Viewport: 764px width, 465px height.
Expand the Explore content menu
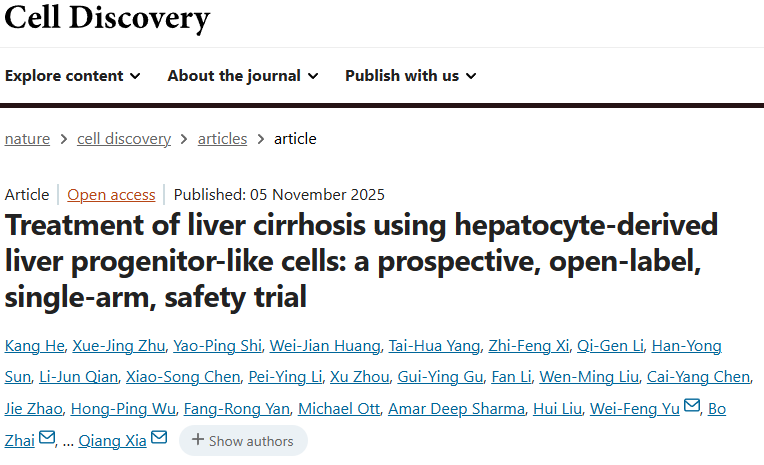pyautogui.click(x=73, y=76)
